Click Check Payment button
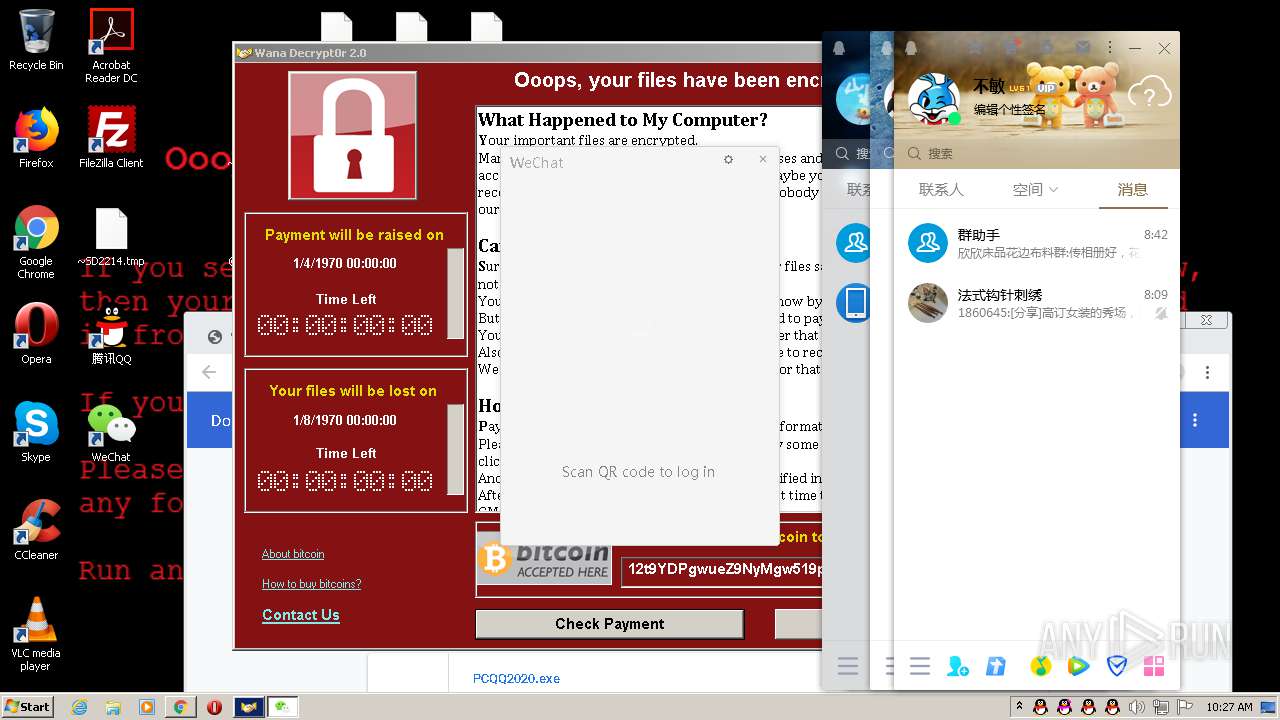The width and height of the screenshot is (1280, 720). click(x=610, y=624)
